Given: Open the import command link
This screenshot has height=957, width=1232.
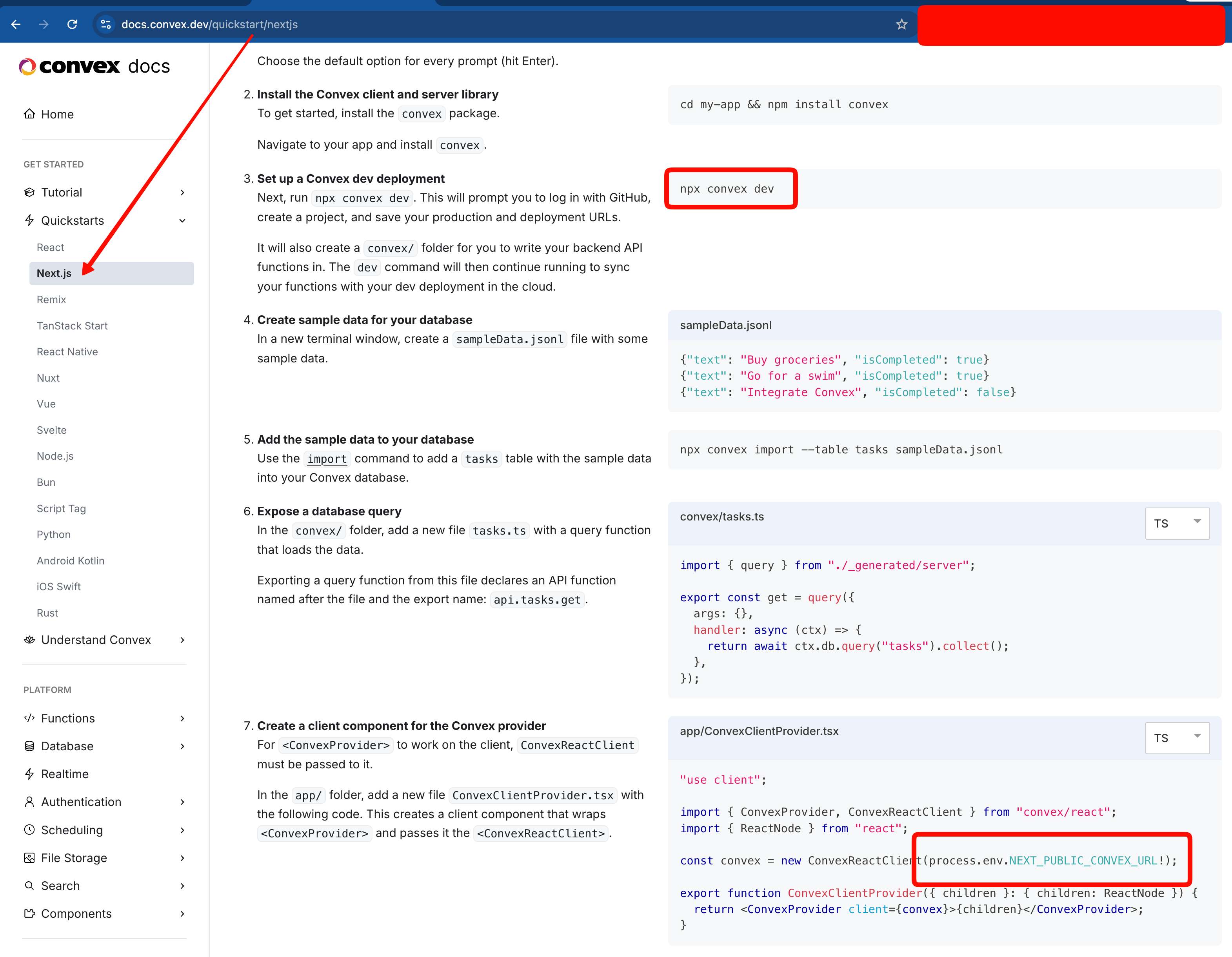Looking at the screenshot, I should click(x=327, y=459).
